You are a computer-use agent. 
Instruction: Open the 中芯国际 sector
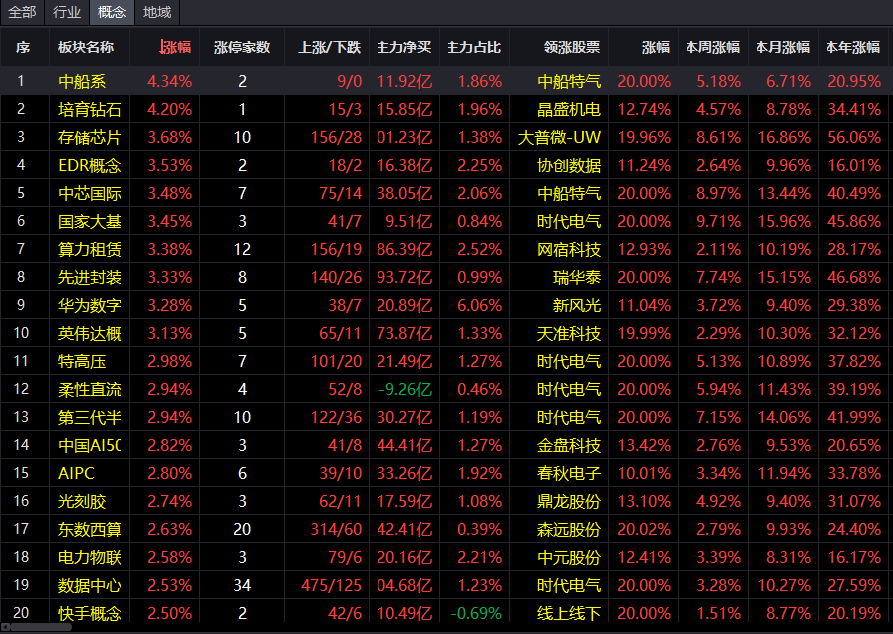coord(89,193)
